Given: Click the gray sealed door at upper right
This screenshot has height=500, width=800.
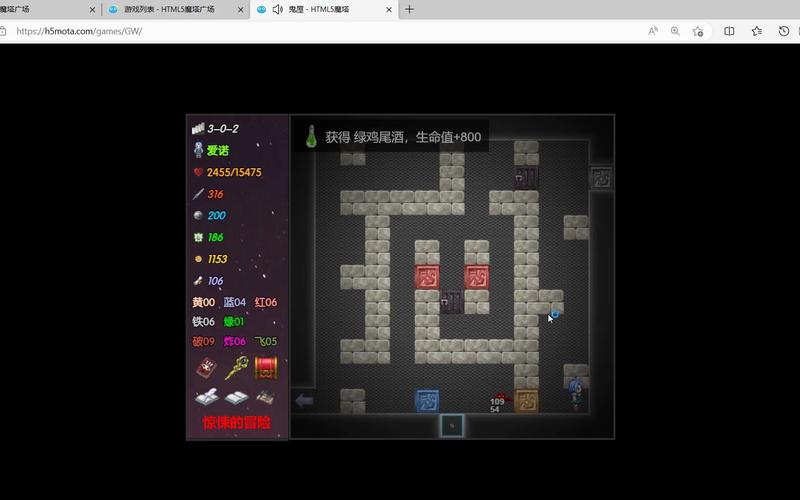Looking at the screenshot, I should [601, 178].
